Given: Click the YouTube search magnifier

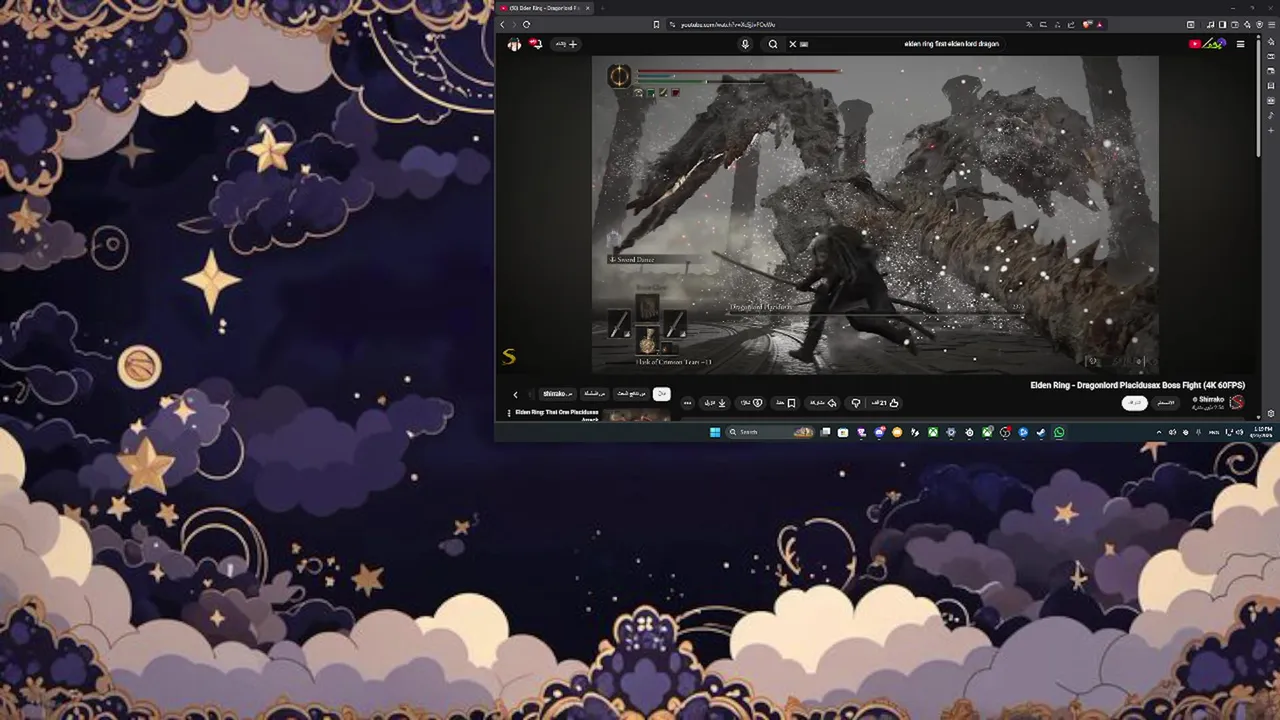Looking at the screenshot, I should (x=773, y=44).
